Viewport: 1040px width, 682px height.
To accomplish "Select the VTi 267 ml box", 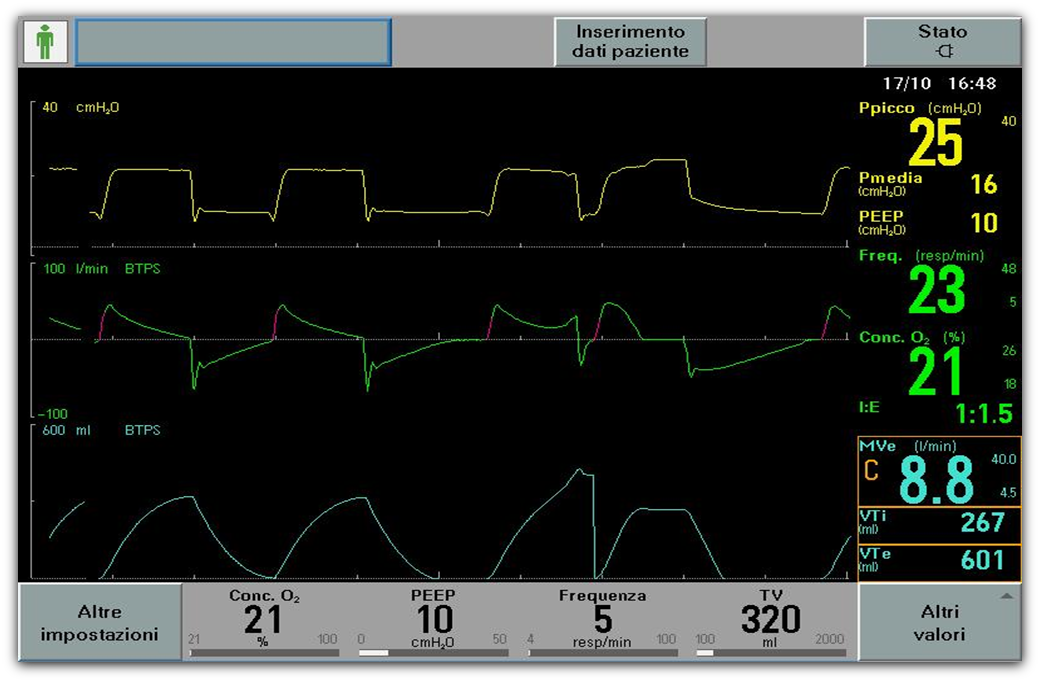I will 939,524.
